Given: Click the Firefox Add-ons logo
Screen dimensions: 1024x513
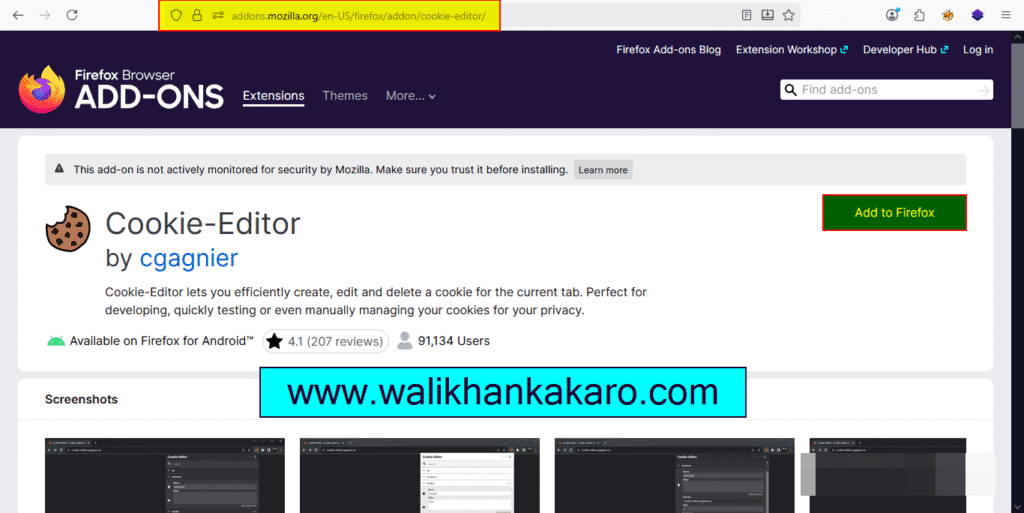Looking at the screenshot, I should pos(121,89).
